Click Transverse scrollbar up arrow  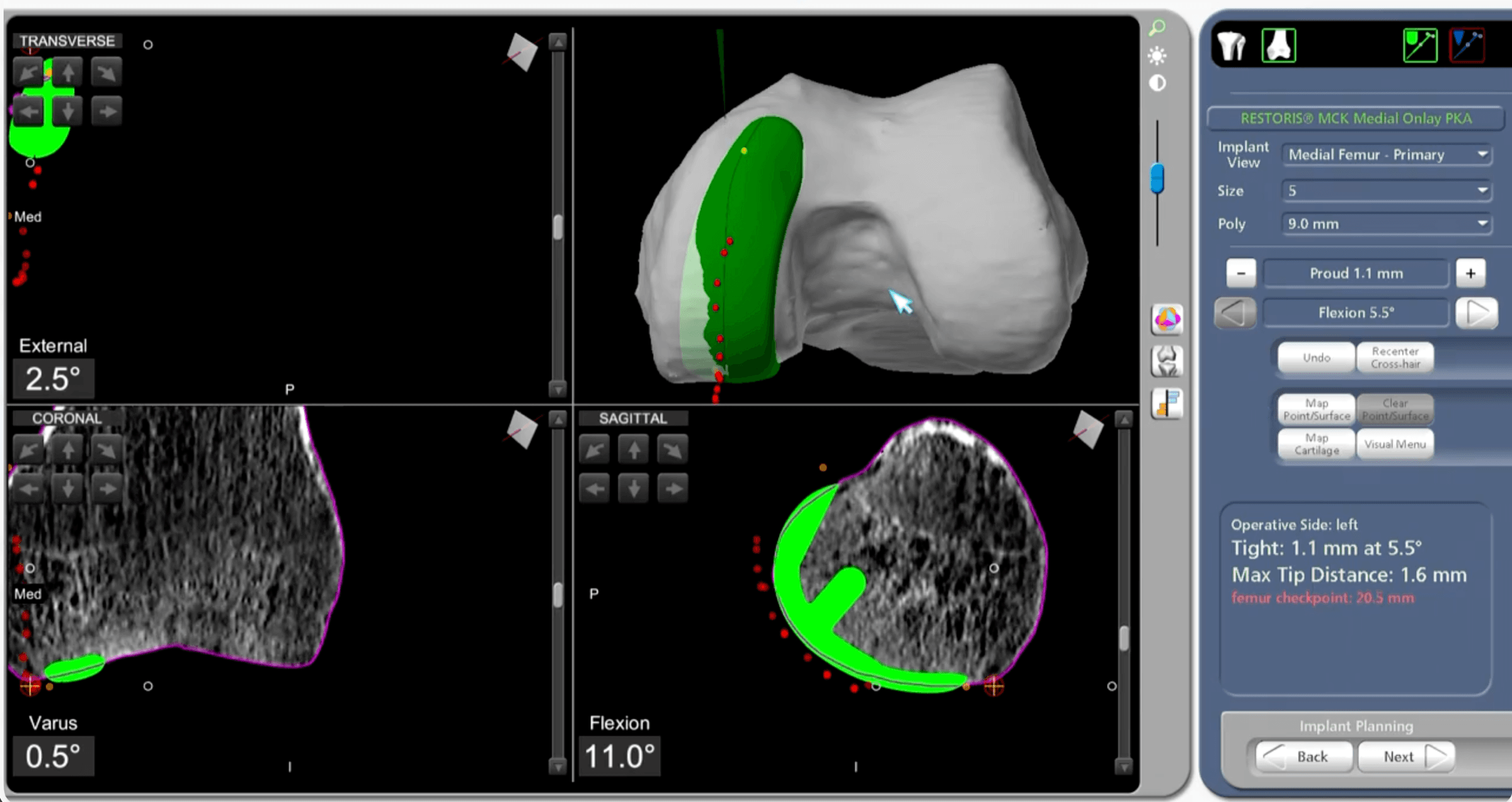click(x=558, y=42)
